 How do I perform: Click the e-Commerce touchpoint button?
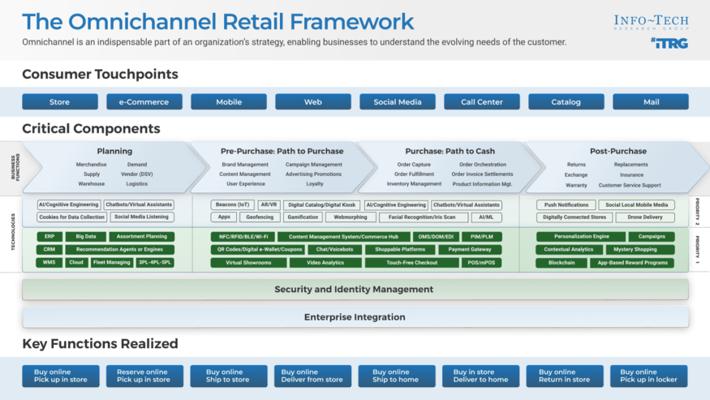click(x=144, y=101)
